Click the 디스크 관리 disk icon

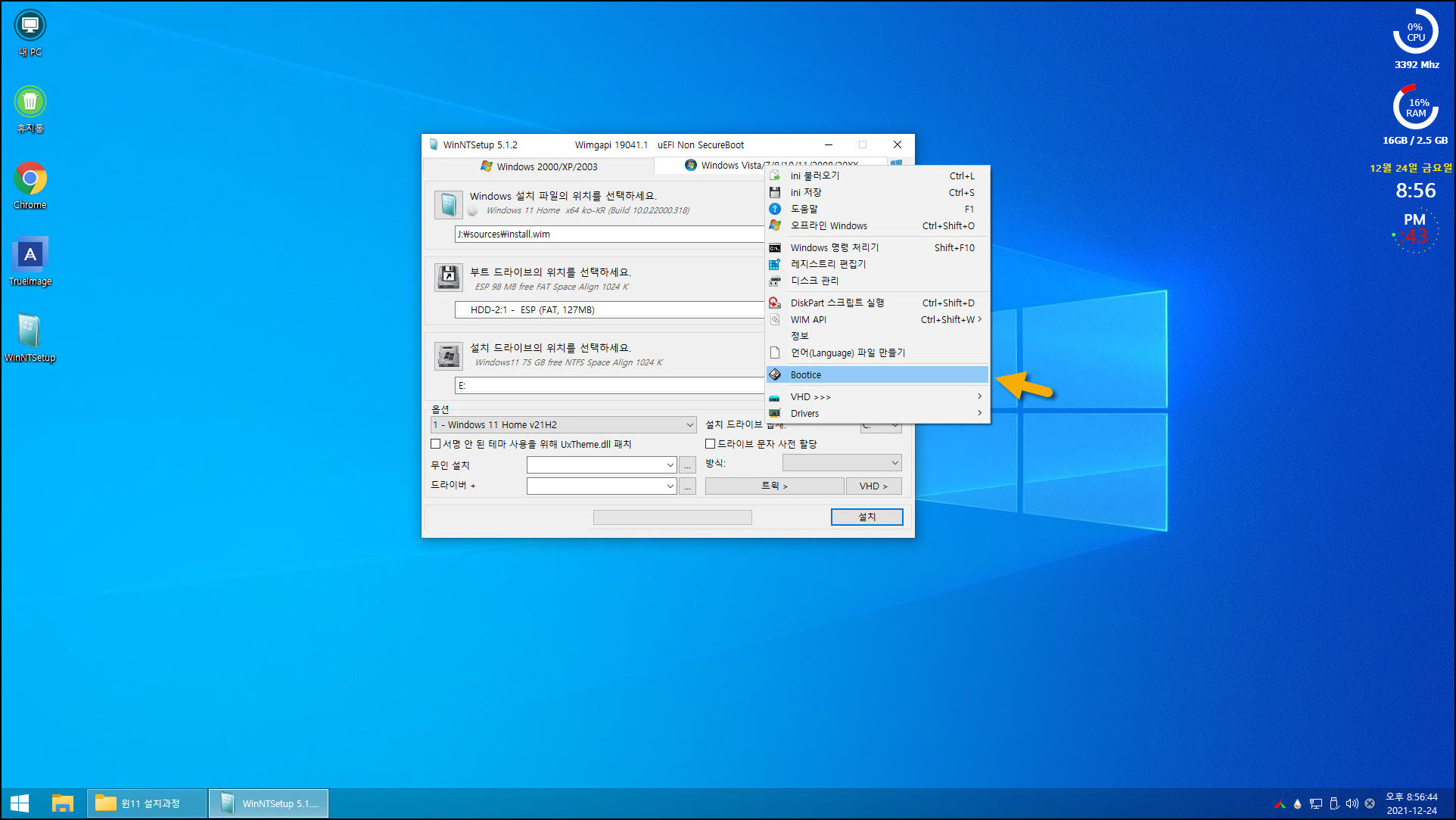775,281
